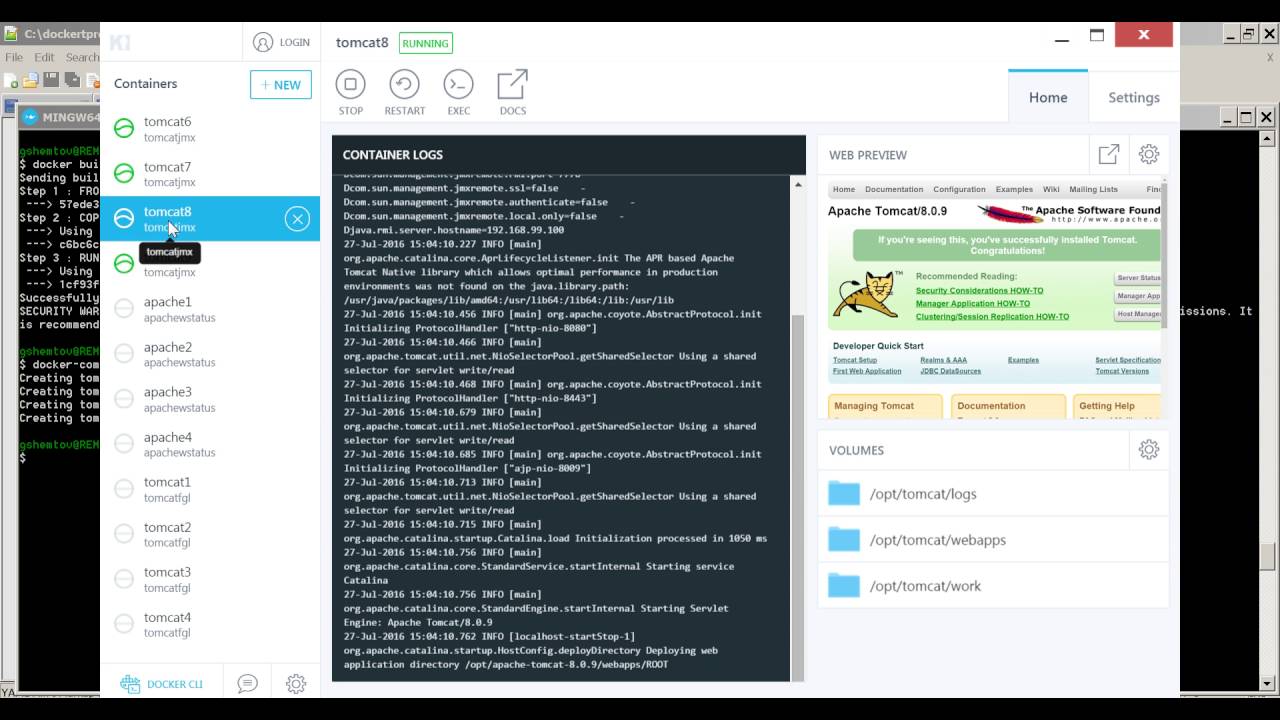Select the apache1 container
The image size is (1280, 720).
[x=210, y=309]
